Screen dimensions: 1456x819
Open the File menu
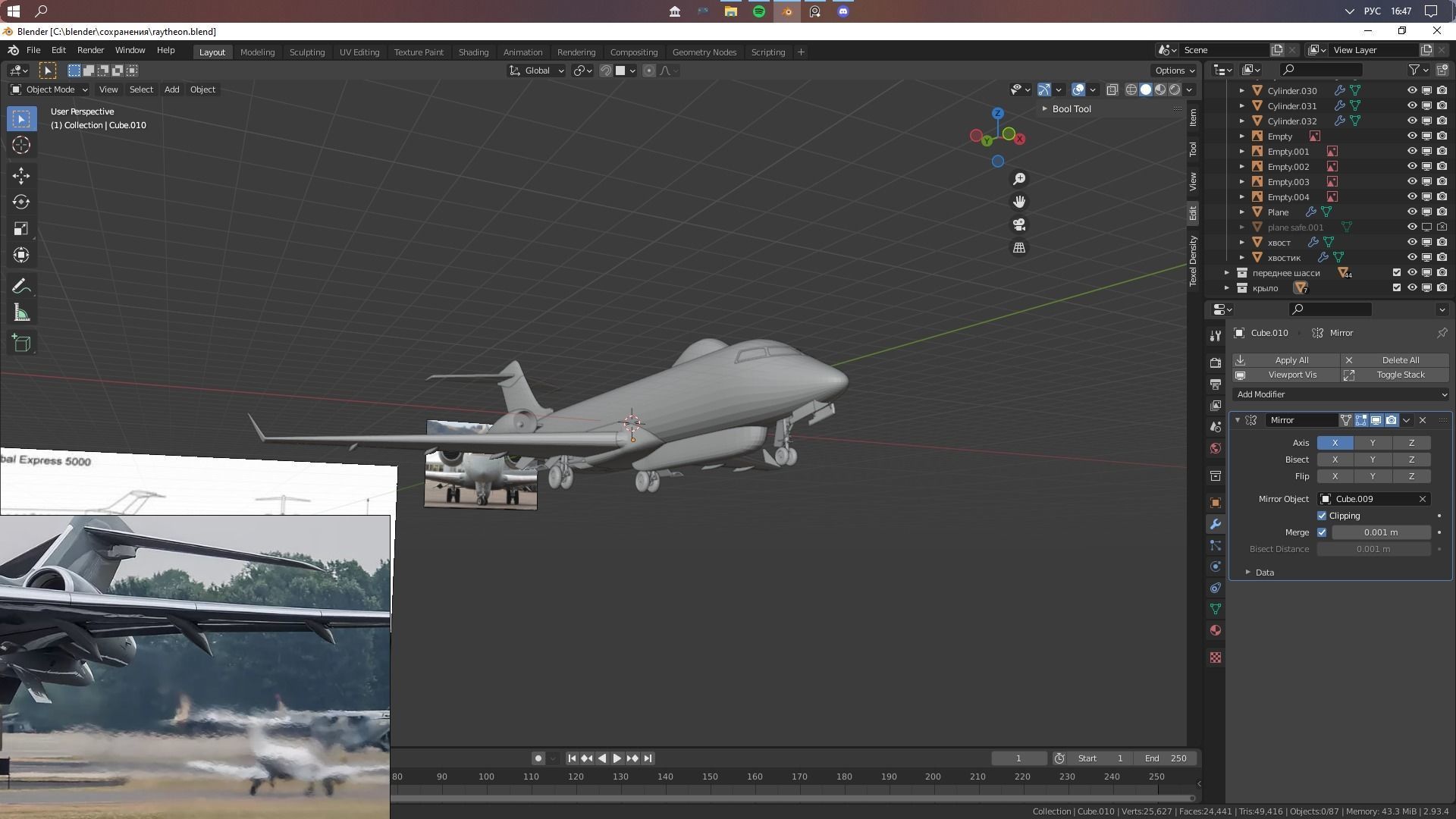pos(33,51)
